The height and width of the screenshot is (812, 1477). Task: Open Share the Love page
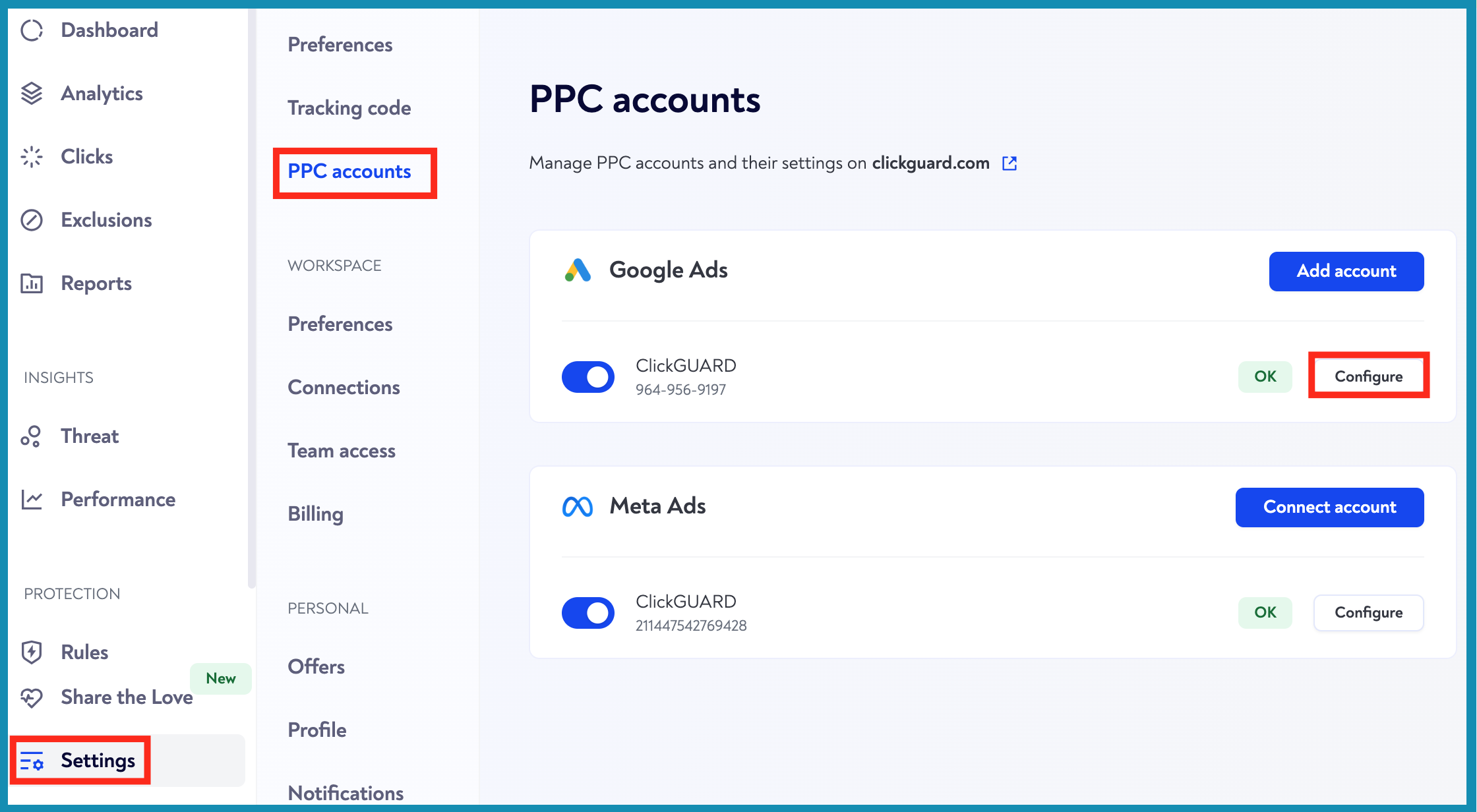coord(127,697)
